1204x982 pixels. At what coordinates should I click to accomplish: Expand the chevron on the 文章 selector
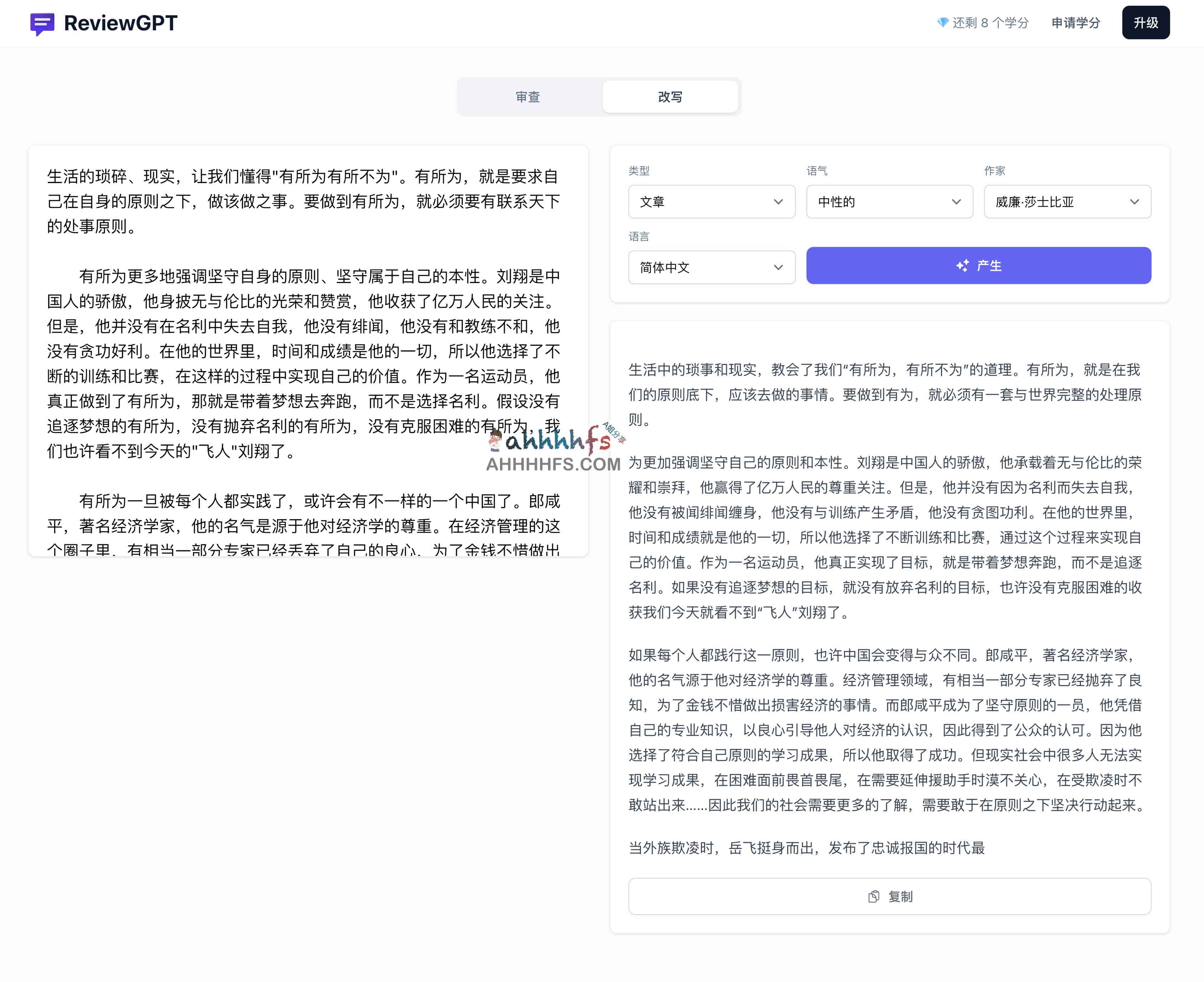pos(779,202)
